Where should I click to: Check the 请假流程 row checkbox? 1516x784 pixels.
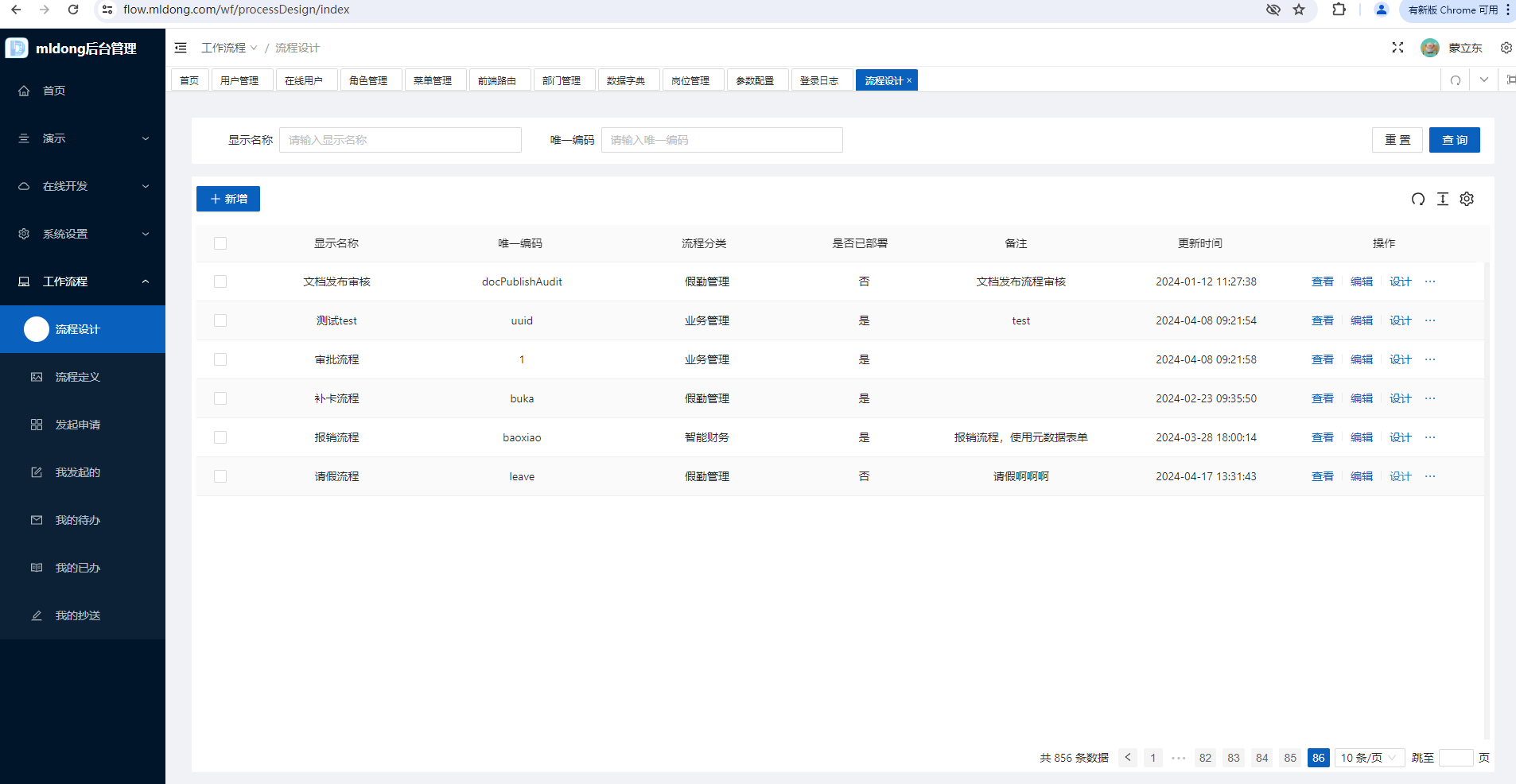tap(220, 476)
